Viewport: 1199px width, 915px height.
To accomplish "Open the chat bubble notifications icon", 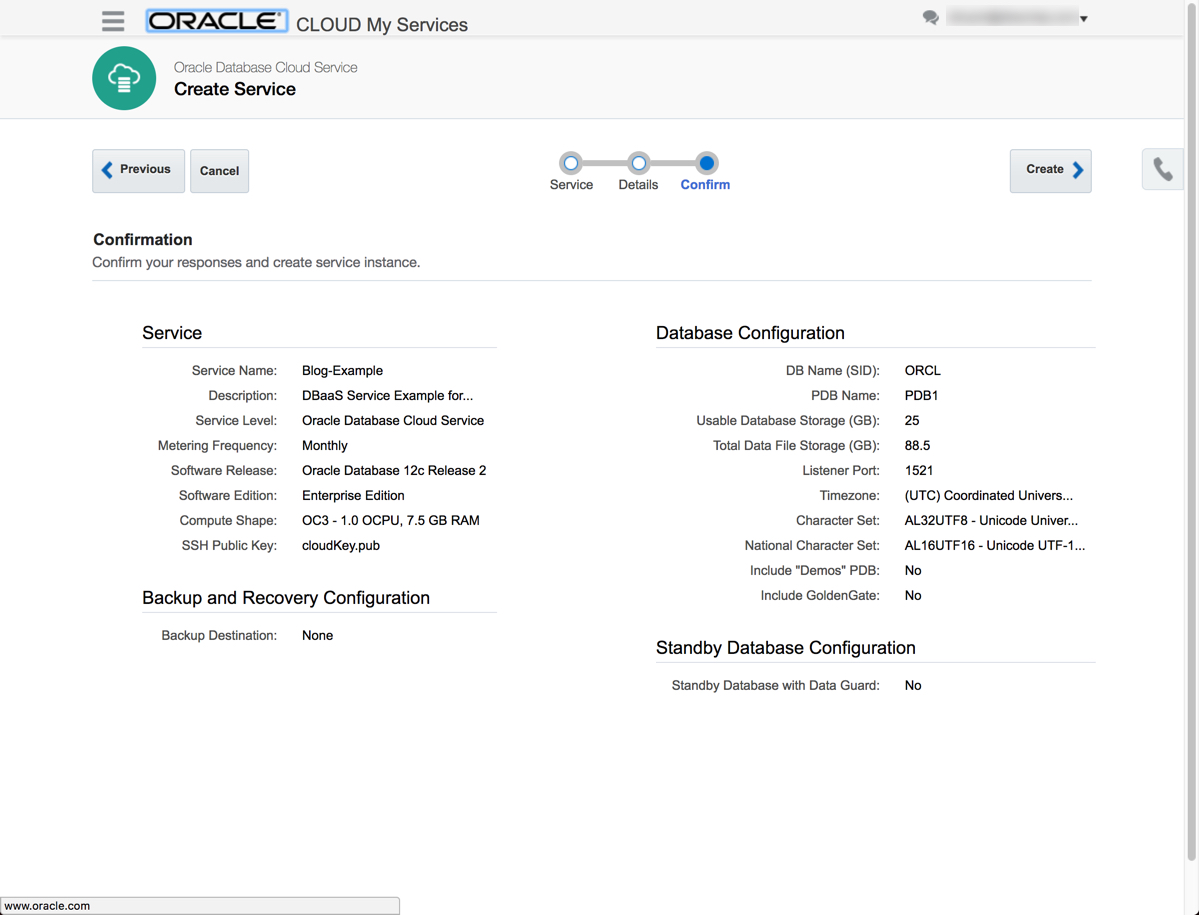I will [930, 18].
